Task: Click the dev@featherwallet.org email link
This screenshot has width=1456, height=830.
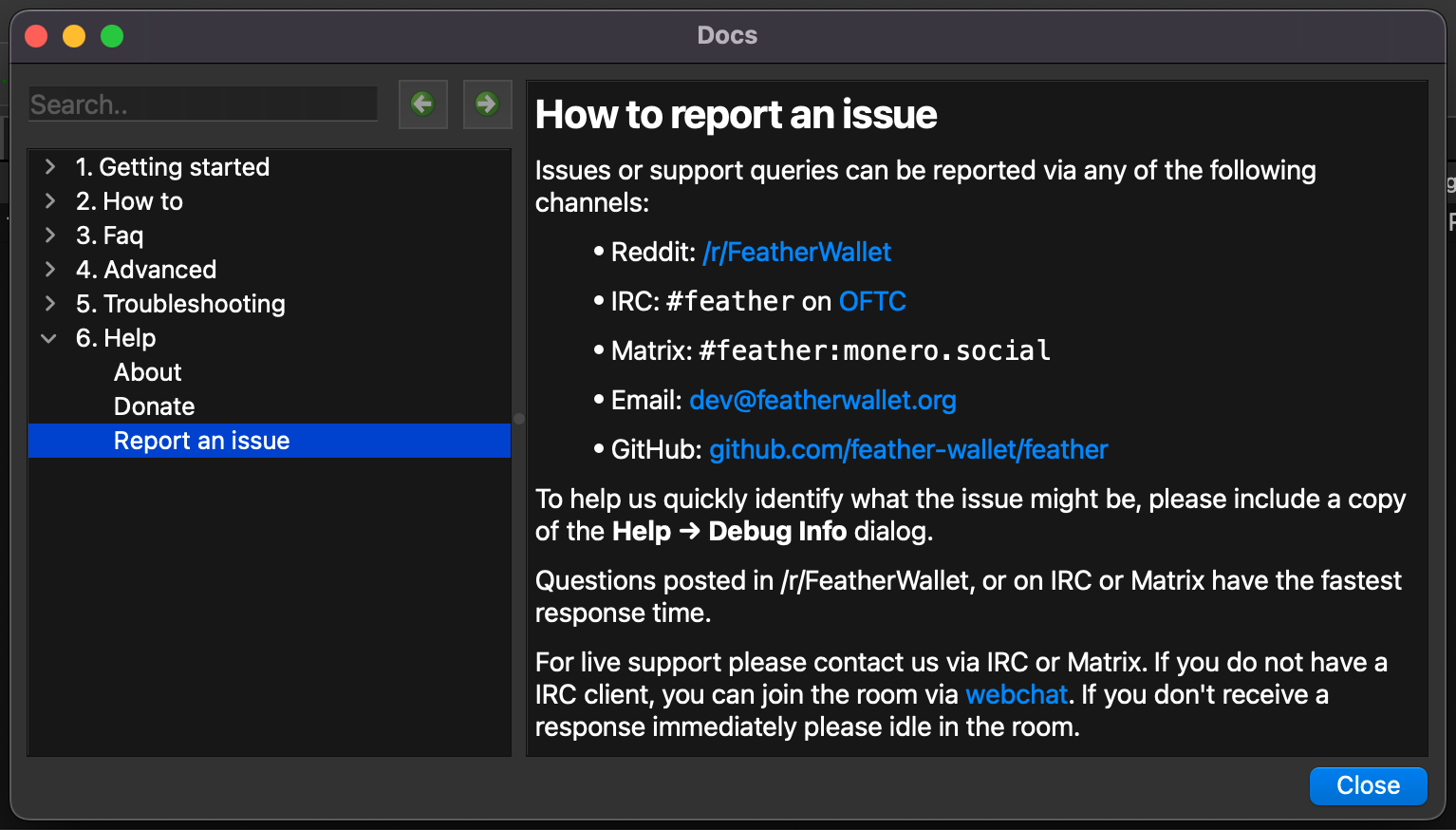Action: [823, 400]
